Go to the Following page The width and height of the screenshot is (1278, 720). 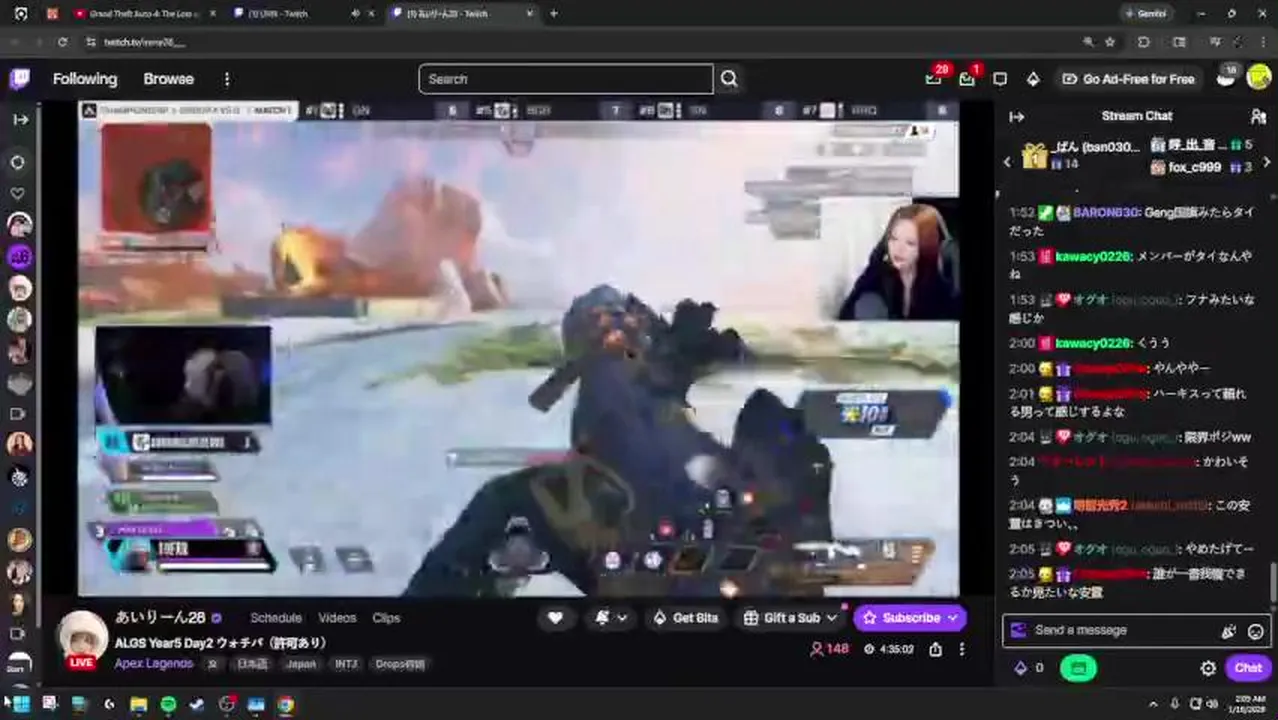pos(85,79)
